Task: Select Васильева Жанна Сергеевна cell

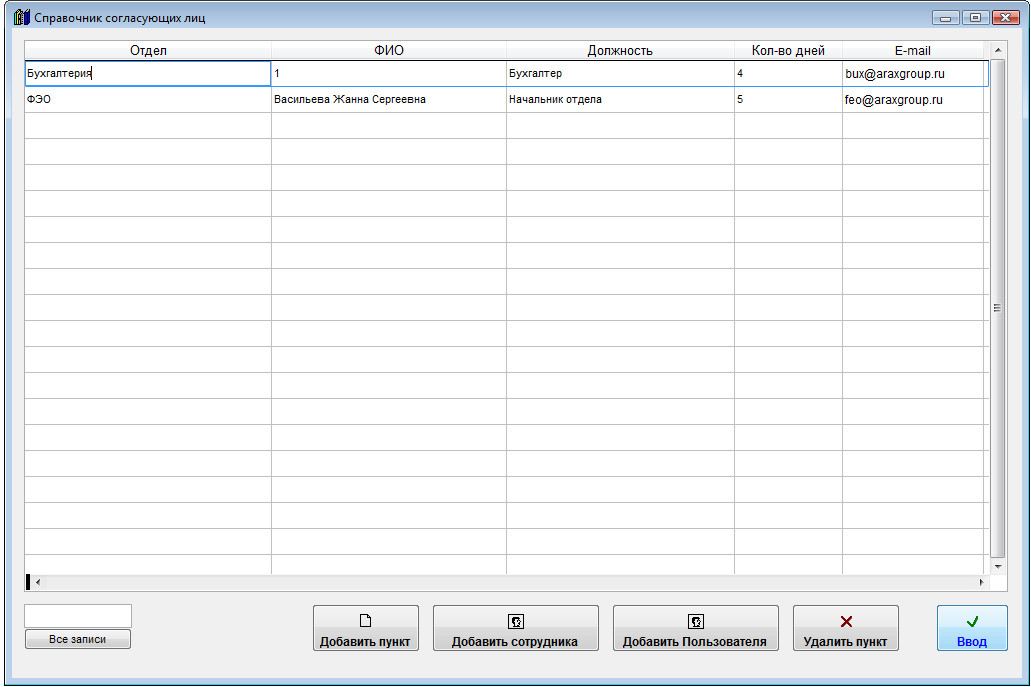Action: [389, 99]
